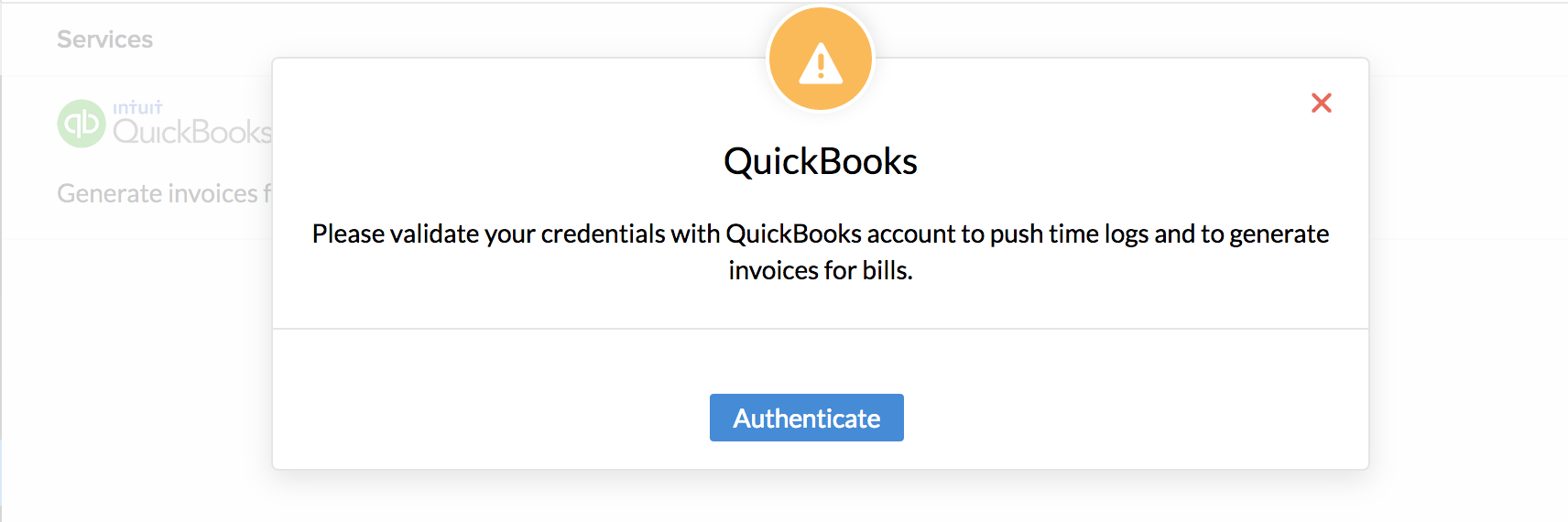The image size is (1568, 522).
Task: Click the white exclamation triangle in the alert
Action: [820, 64]
